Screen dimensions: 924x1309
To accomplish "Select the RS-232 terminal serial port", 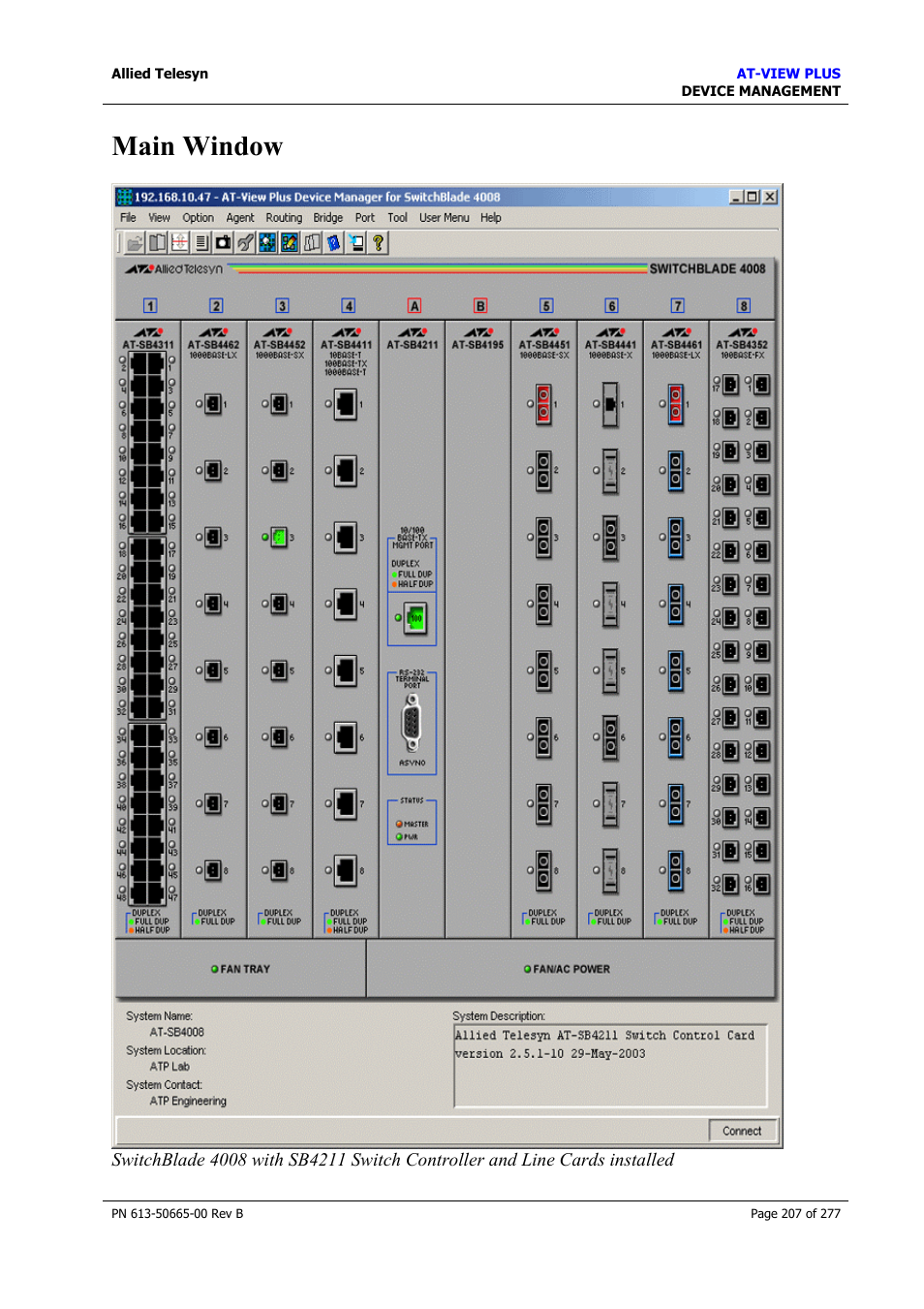I will pos(413,724).
